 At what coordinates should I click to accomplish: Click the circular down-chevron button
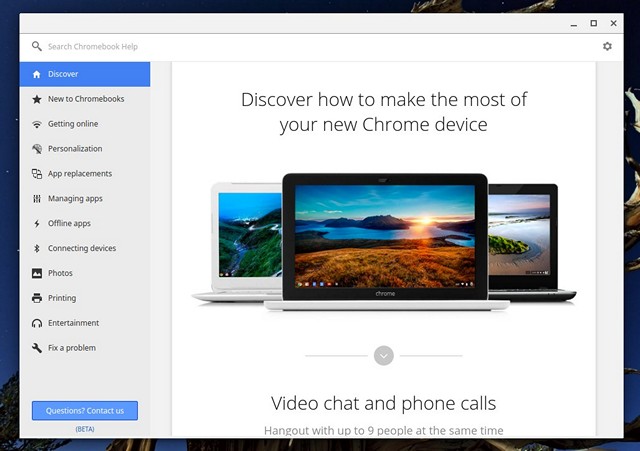(x=384, y=356)
